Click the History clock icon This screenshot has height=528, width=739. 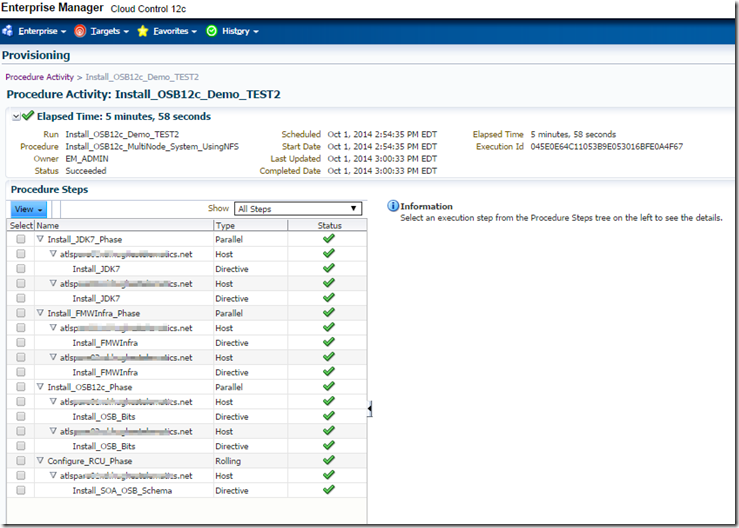pos(212,31)
